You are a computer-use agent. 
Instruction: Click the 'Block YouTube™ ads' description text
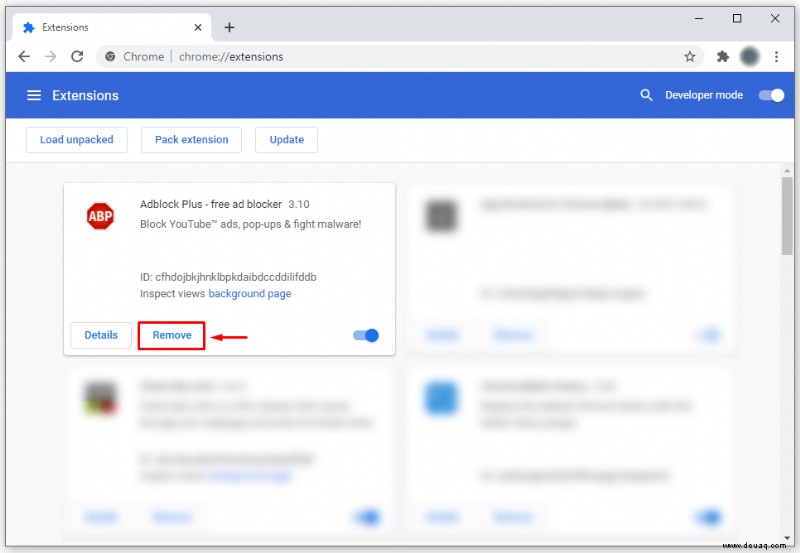click(251, 224)
